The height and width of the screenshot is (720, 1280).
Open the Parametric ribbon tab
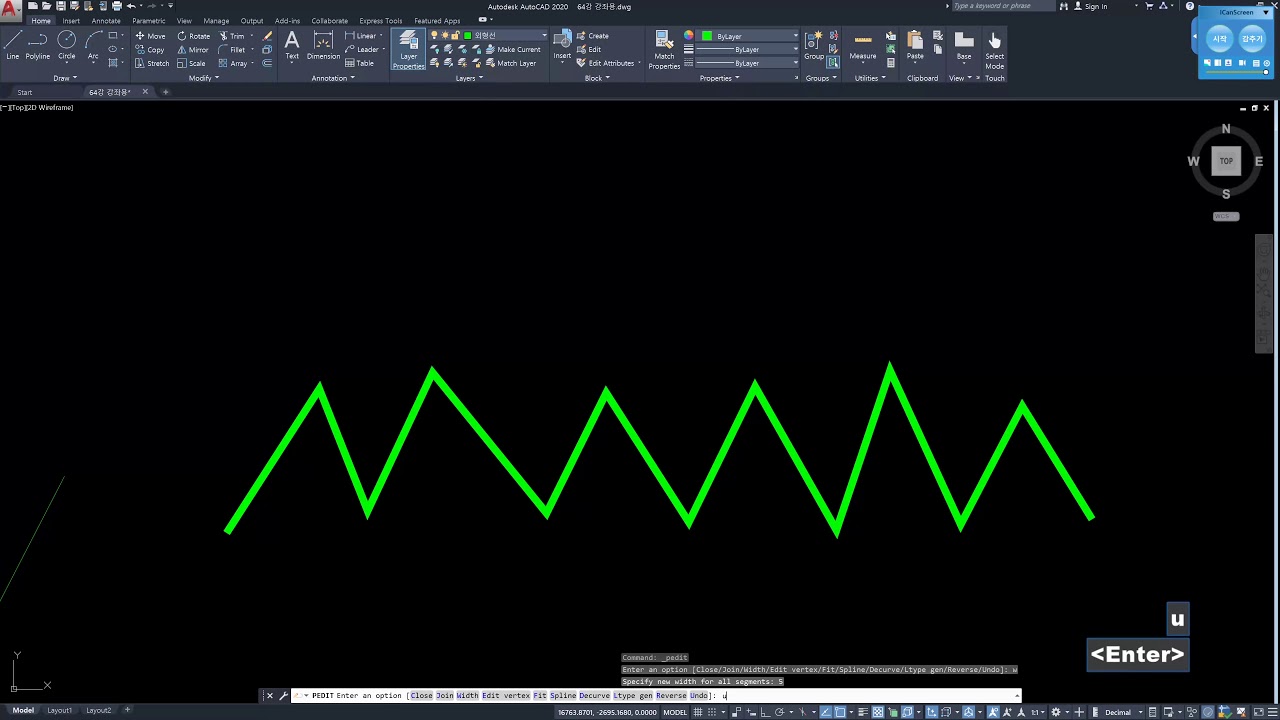point(149,20)
